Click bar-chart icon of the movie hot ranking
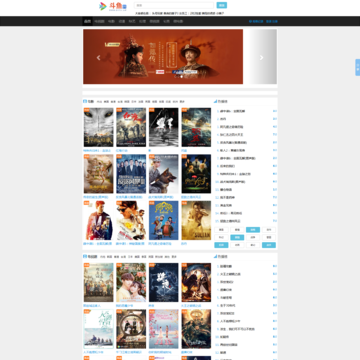This screenshot has height=360, width=360. tap(215, 101)
